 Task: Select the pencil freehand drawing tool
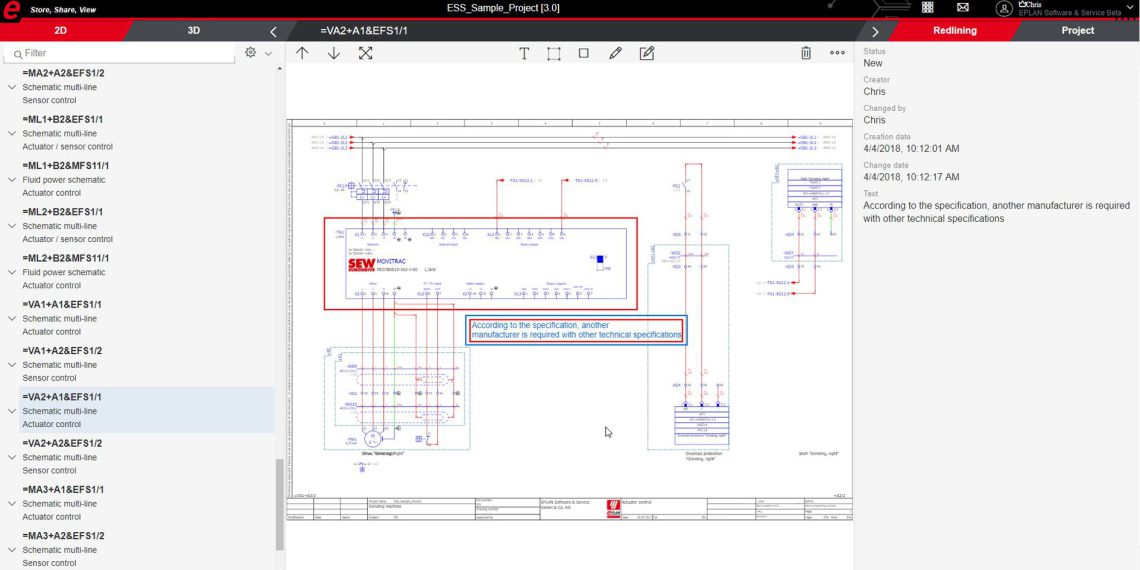click(x=615, y=53)
